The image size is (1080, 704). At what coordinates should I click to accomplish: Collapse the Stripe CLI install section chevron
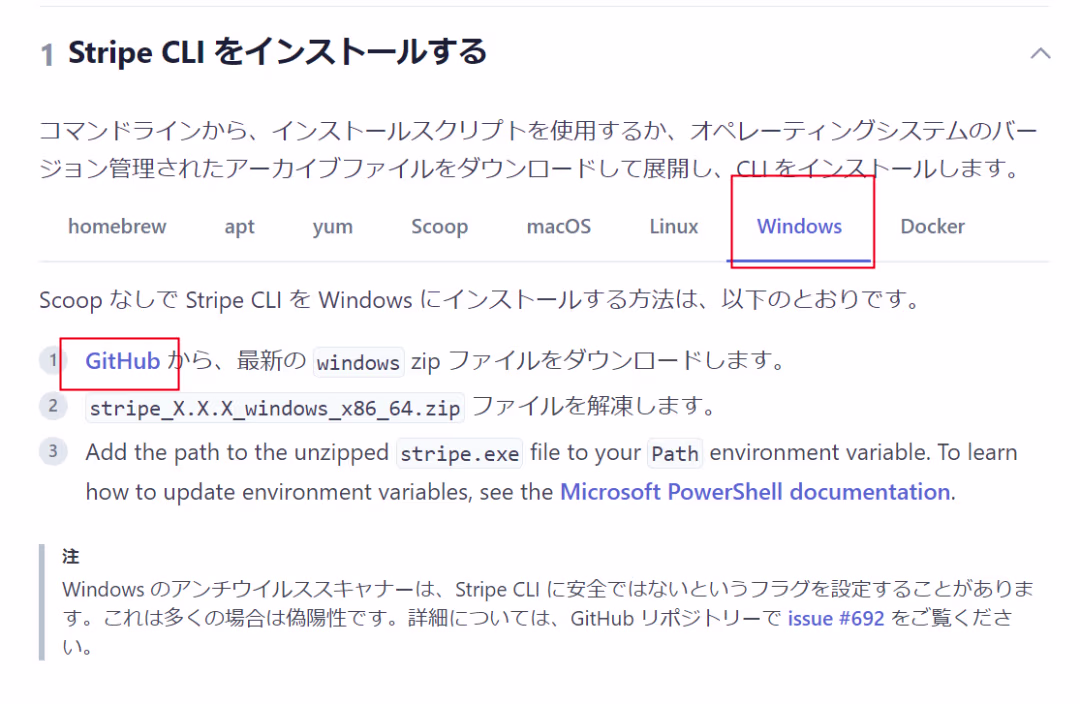[x=1040, y=54]
